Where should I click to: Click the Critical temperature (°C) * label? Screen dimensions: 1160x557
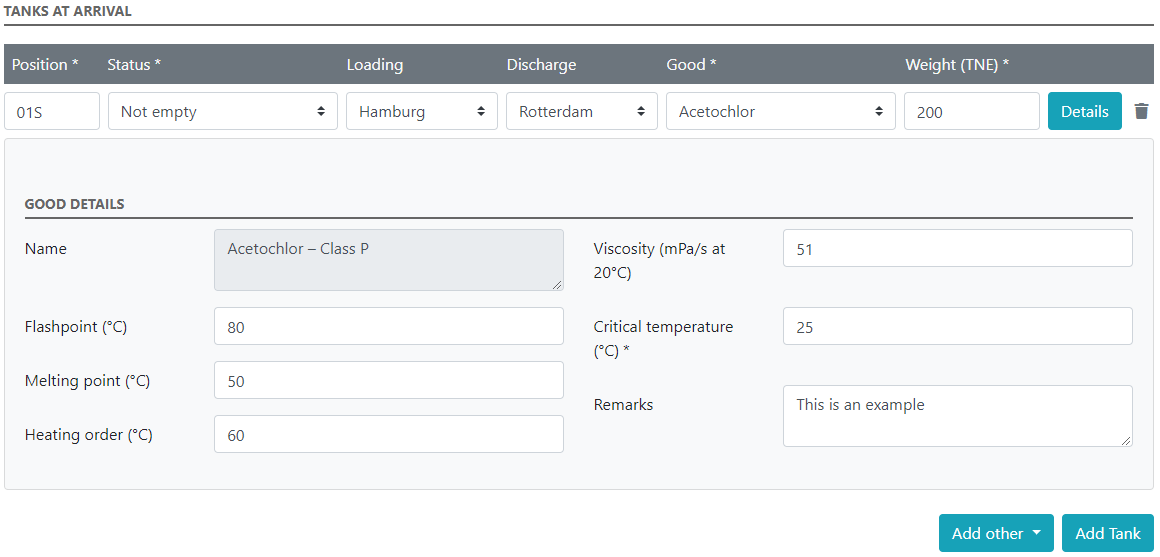click(664, 339)
